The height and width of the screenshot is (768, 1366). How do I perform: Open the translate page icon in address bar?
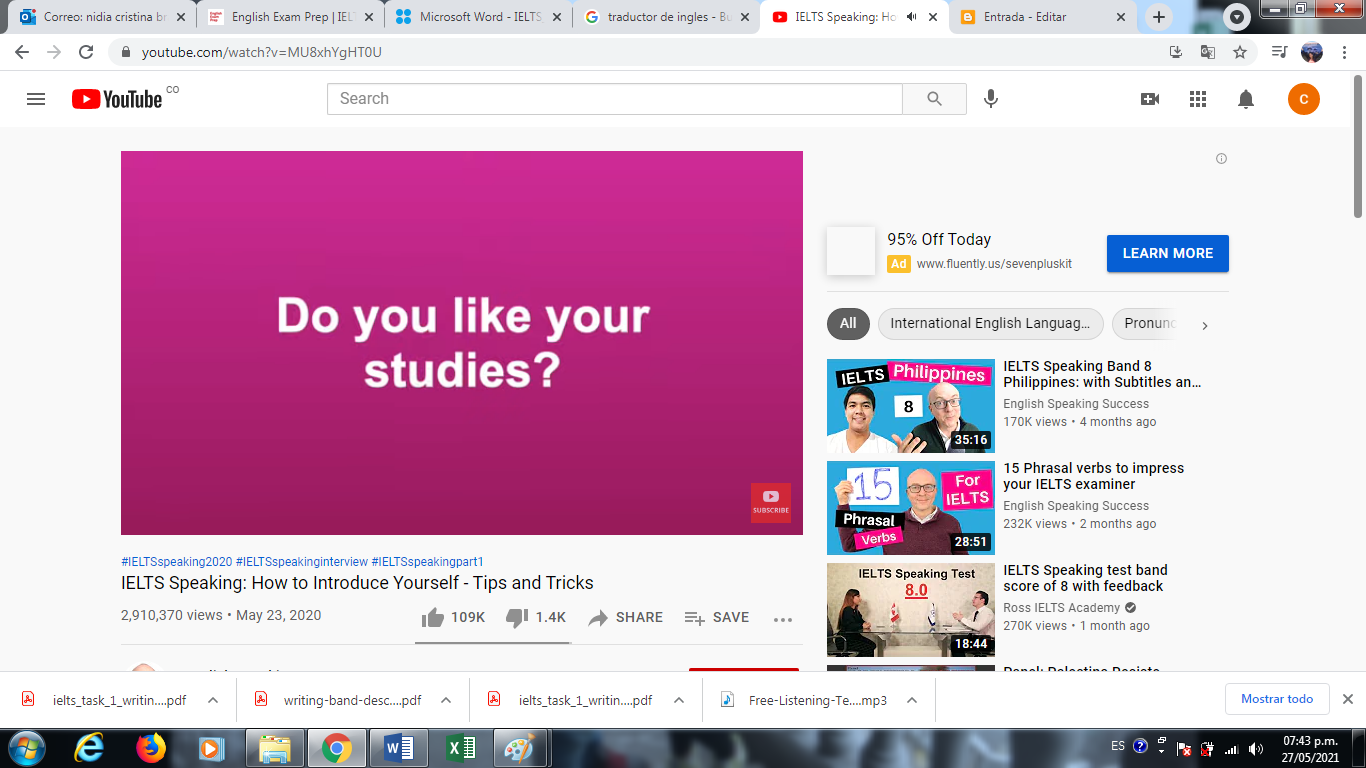1208,52
